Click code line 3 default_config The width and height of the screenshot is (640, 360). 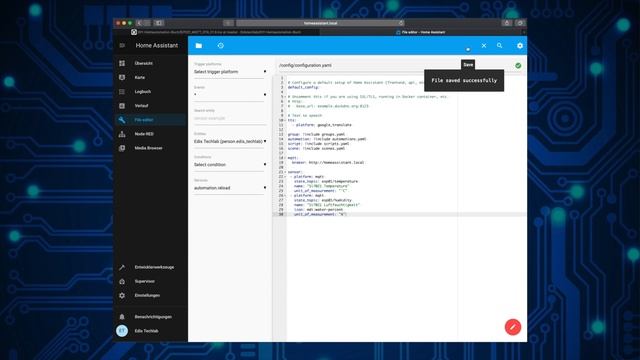(303, 87)
